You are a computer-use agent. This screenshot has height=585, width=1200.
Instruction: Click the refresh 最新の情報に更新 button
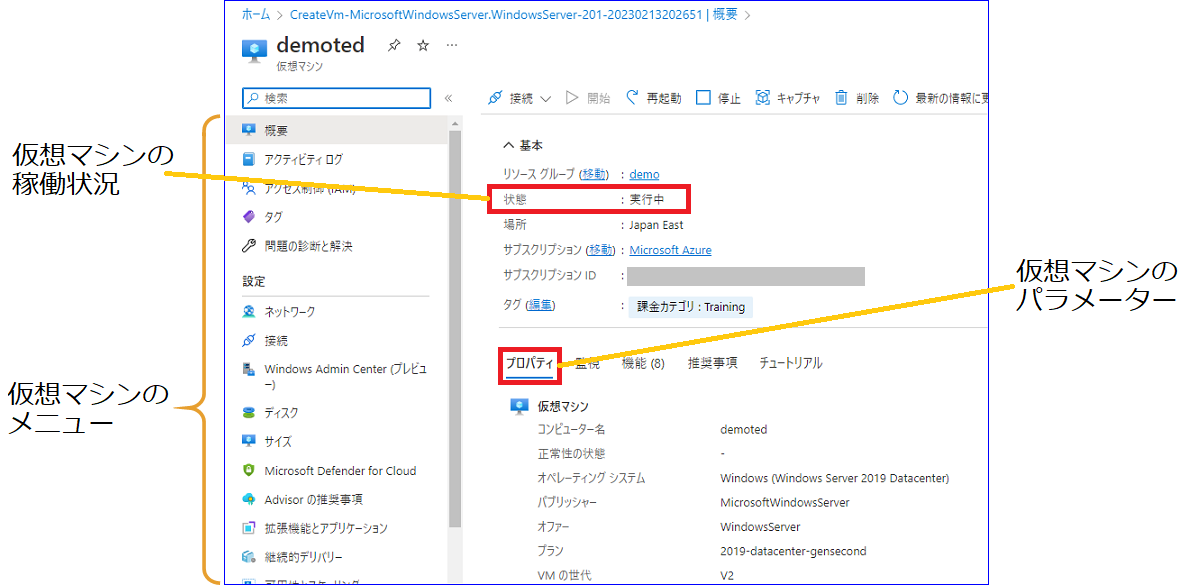pos(940,98)
